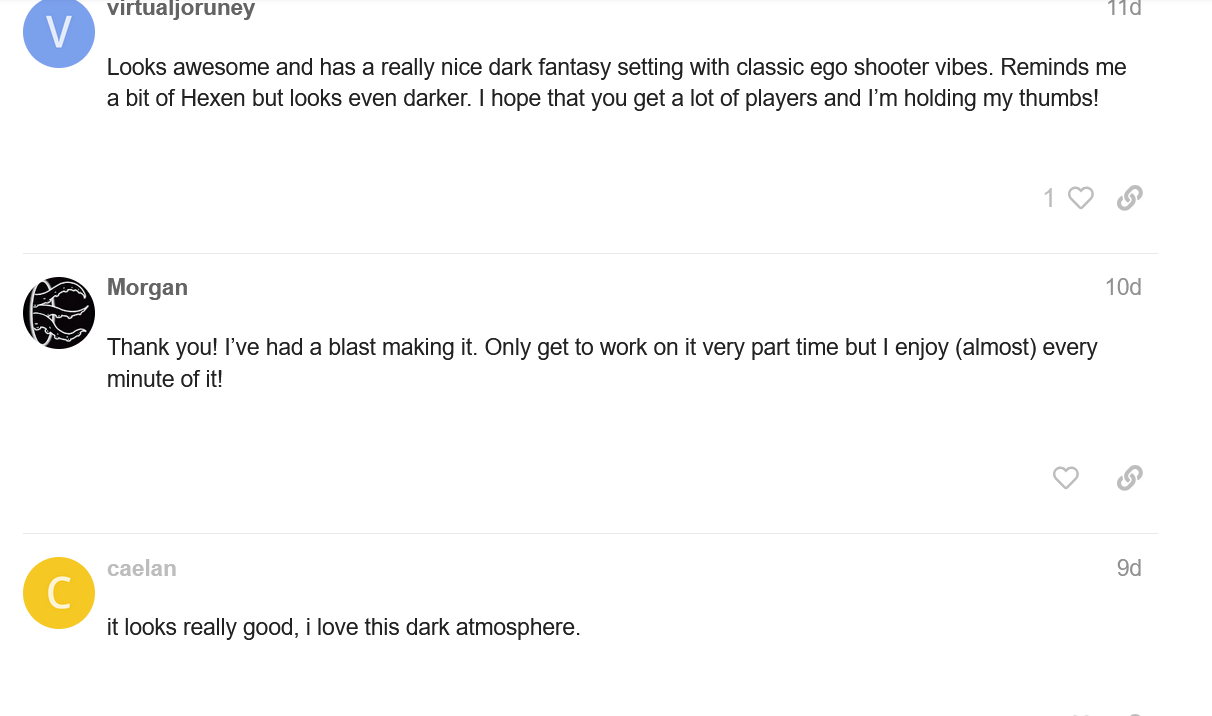The image size is (1212, 716).
Task: Click the 10d post date on Morgan's reply
Action: tap(1123, 287)
